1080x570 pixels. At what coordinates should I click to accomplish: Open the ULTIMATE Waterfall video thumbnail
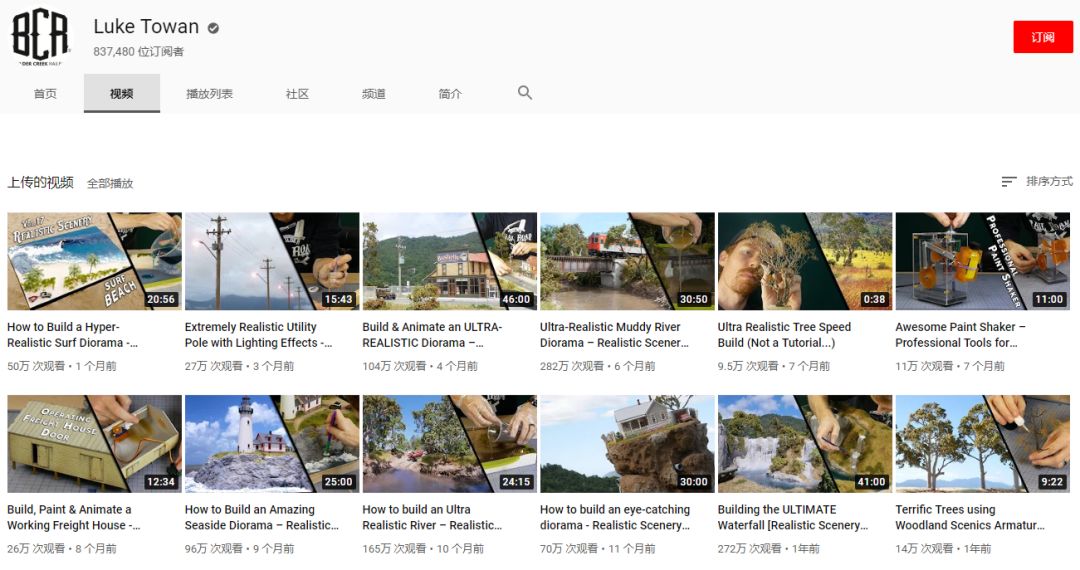coord(805,443)
